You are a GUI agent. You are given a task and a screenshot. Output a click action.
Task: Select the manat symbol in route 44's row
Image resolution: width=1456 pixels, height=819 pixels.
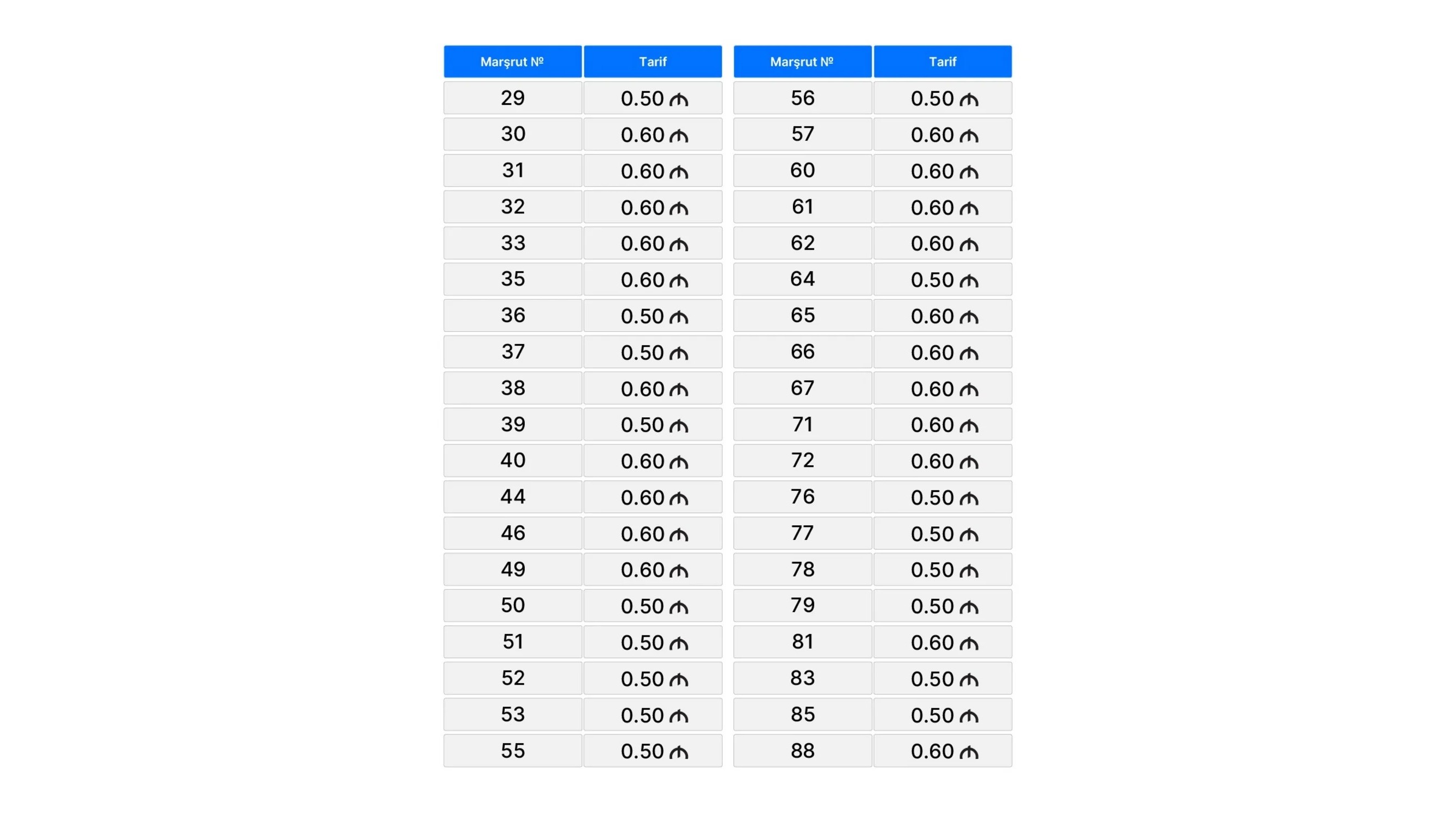click(678, 498)
